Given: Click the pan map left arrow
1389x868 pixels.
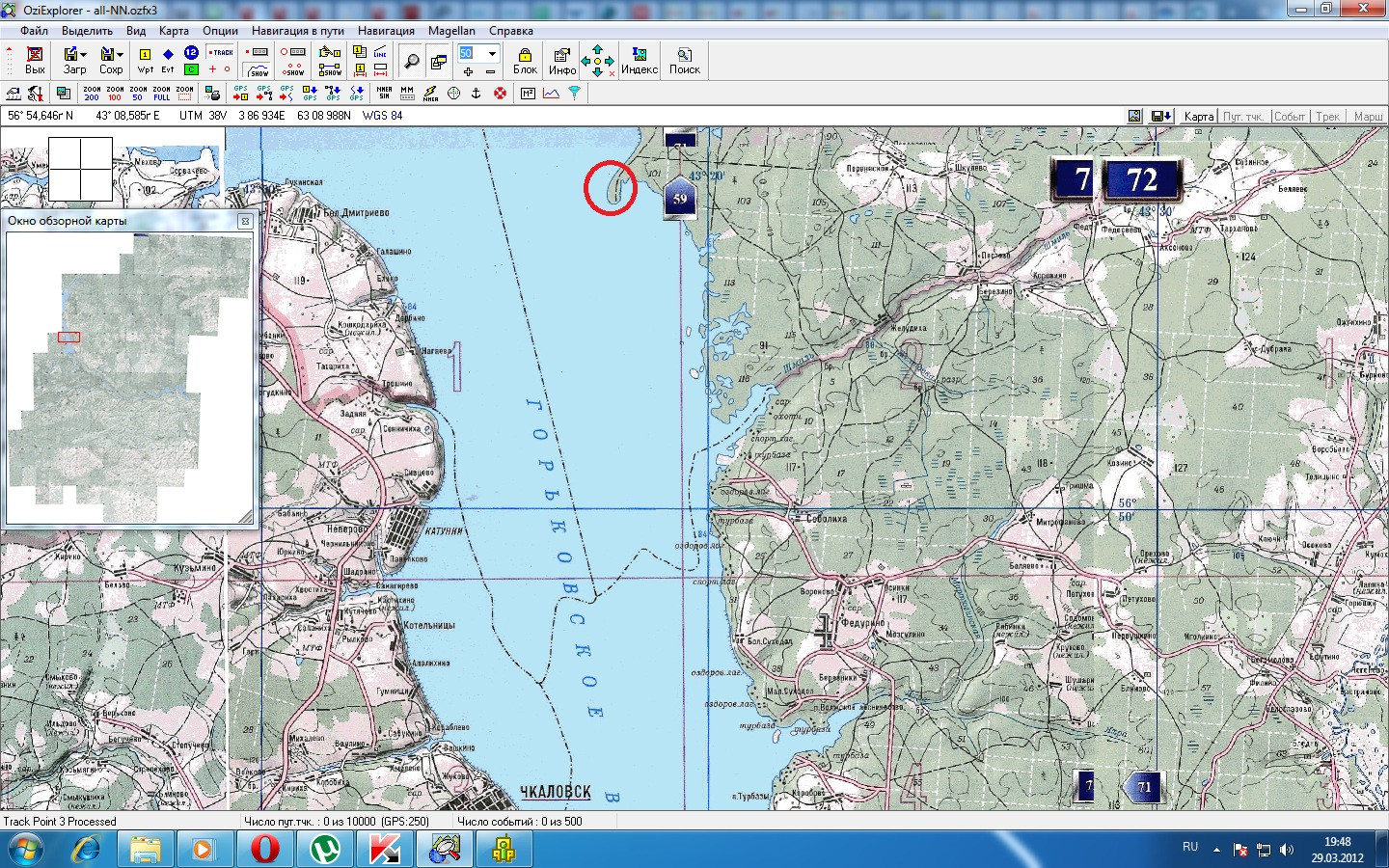Looking at the screenshot, I should [x=586, y=61].
